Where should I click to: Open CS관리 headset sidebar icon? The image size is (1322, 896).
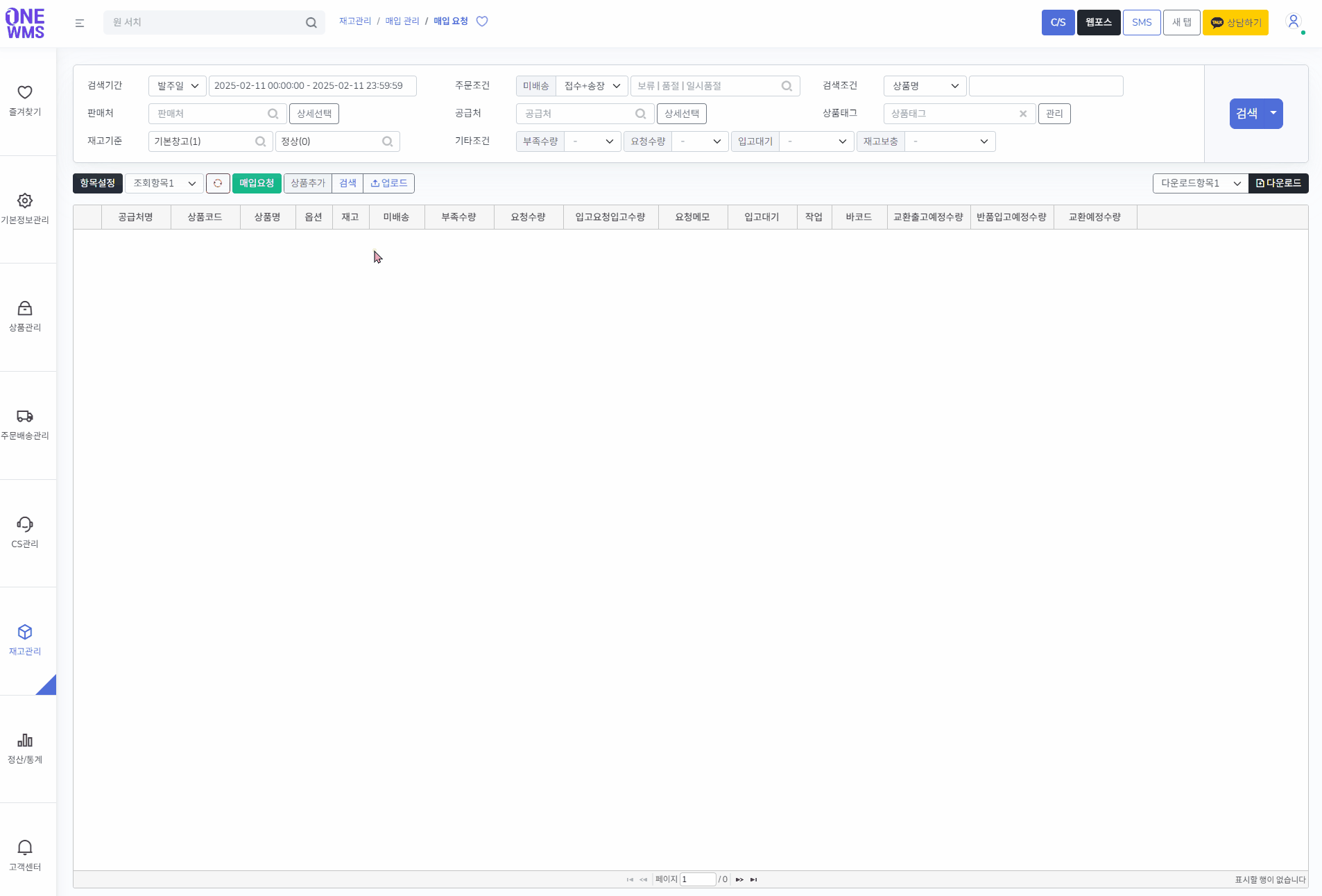pos(25,525)
